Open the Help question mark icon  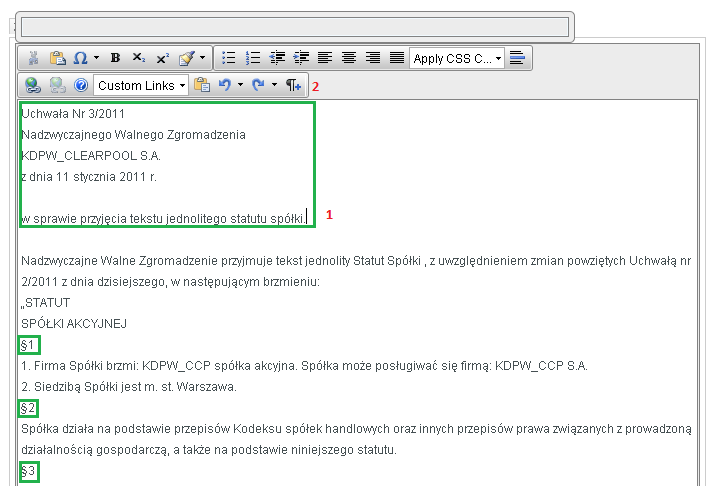click(81, 85)
